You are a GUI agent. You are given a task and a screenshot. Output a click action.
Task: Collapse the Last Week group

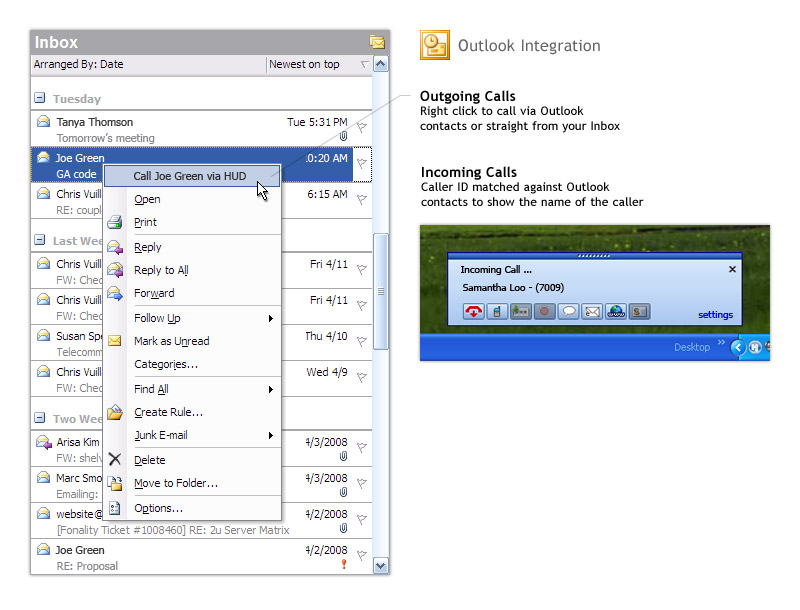pos(40,241)
